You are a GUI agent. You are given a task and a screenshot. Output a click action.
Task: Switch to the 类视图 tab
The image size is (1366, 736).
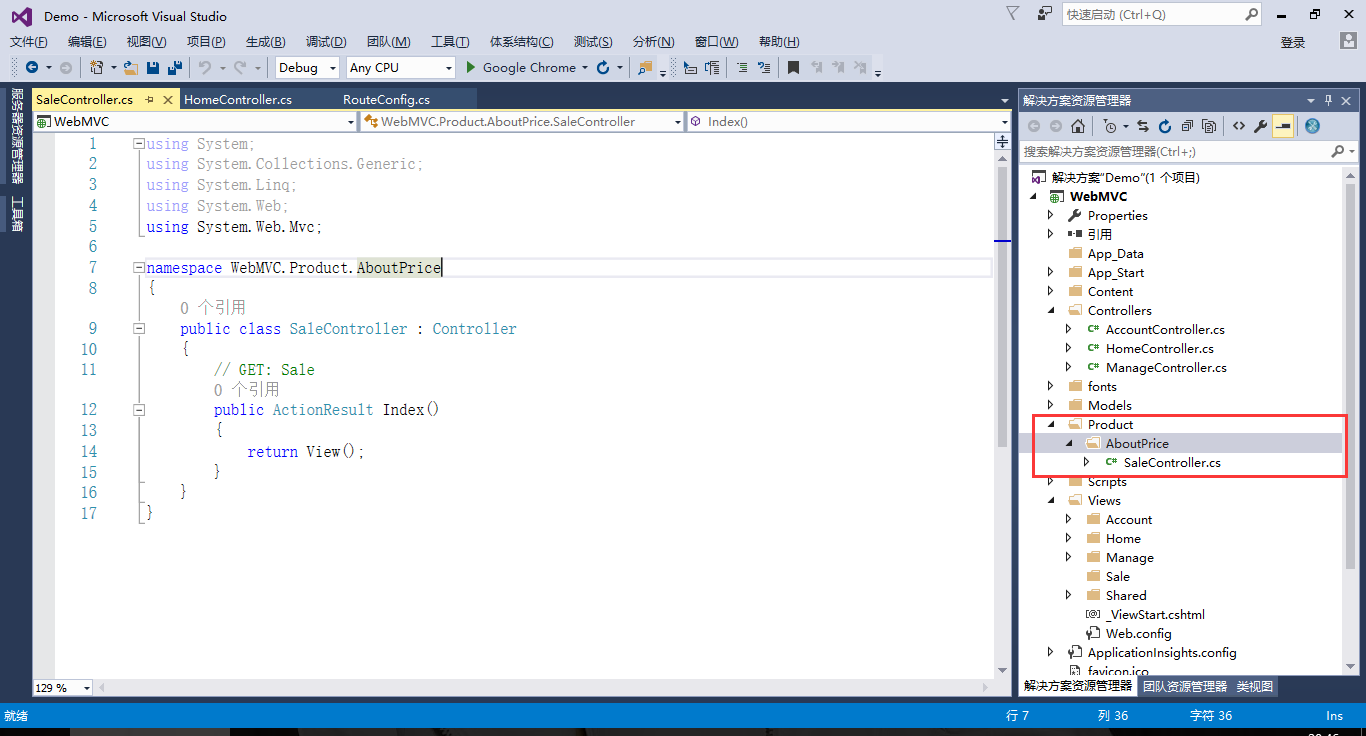(x=1255, y=686)
